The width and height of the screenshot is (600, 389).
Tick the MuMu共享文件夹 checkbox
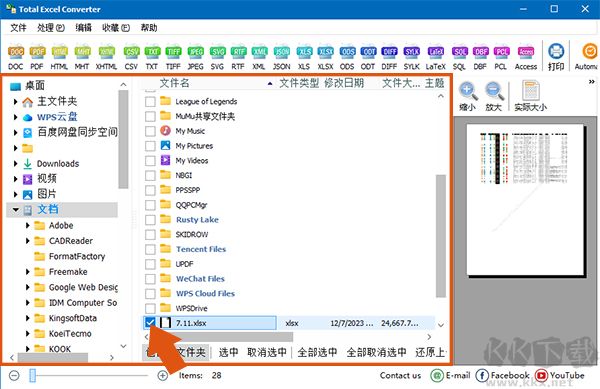(x=150, y=116)
